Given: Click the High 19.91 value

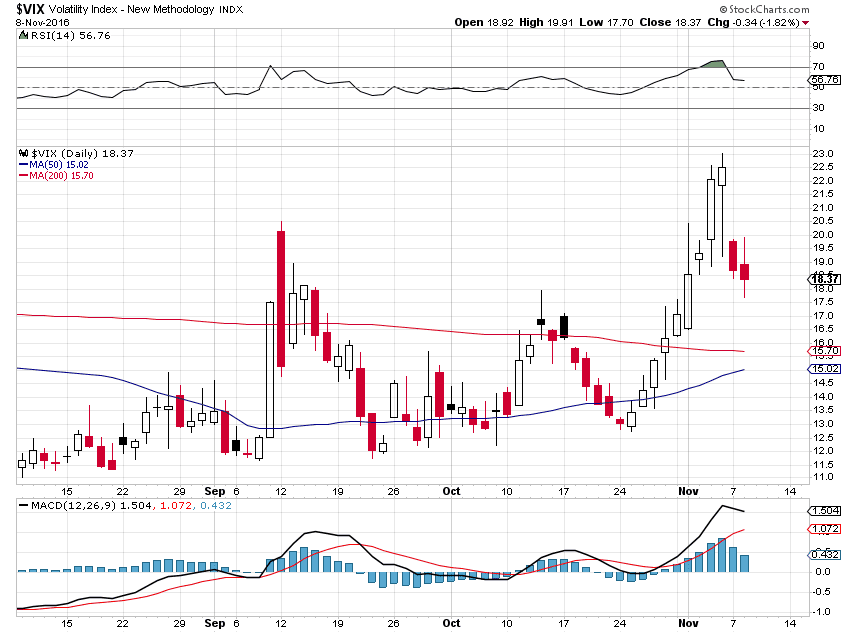Looking at the screenshot, I should [546, 22].
